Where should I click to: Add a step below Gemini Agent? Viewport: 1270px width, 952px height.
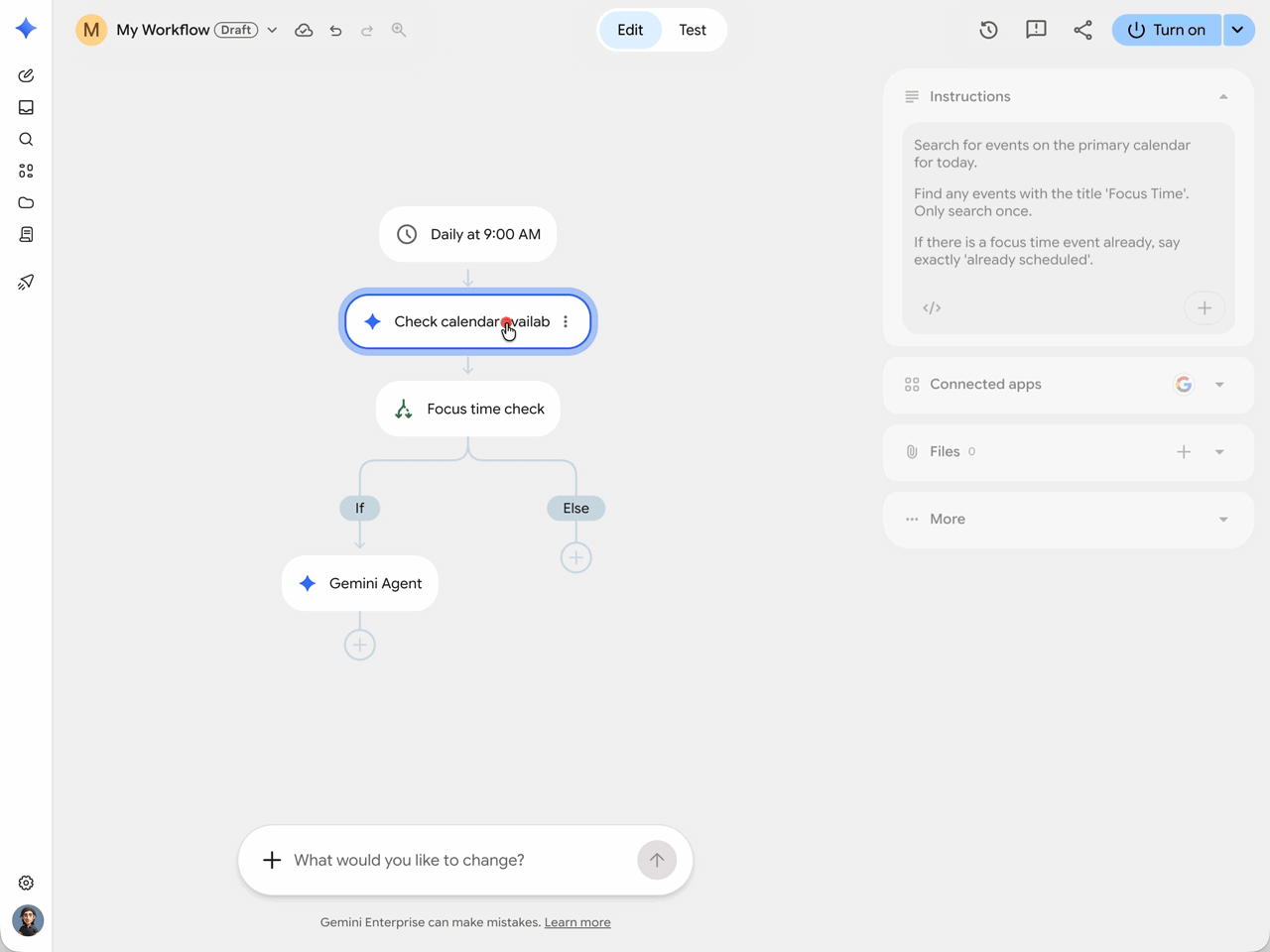pos(359,645)
